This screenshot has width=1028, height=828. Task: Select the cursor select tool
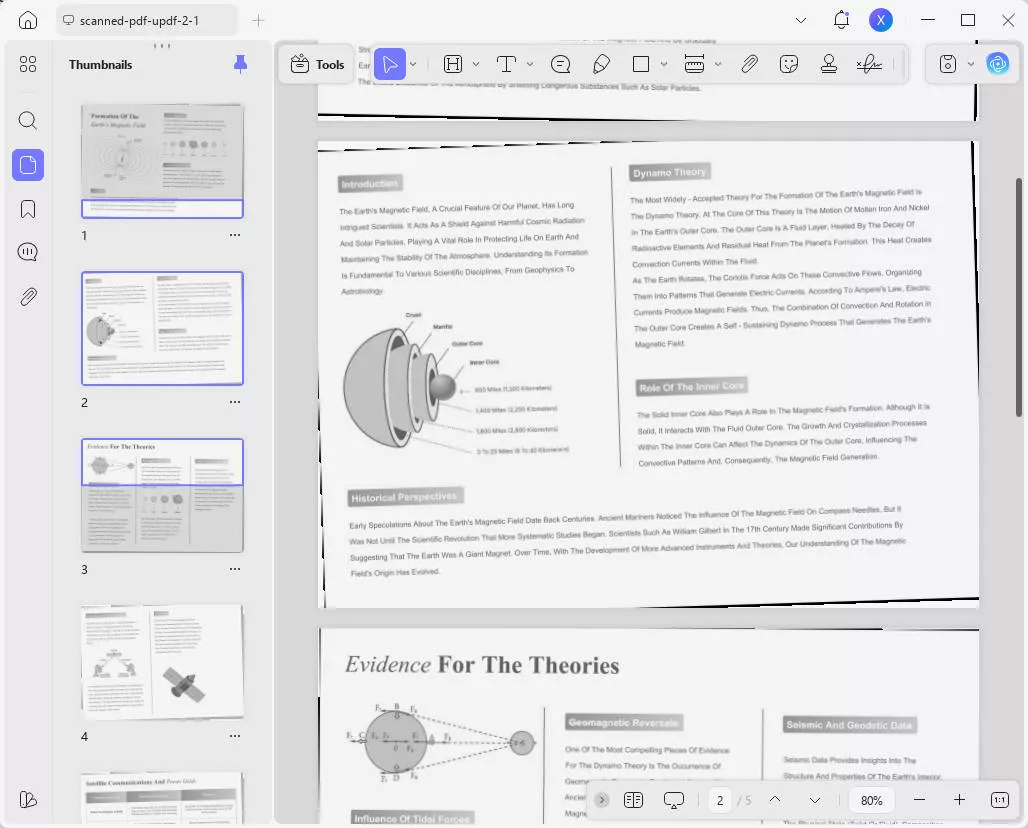[x=389, y=64]
